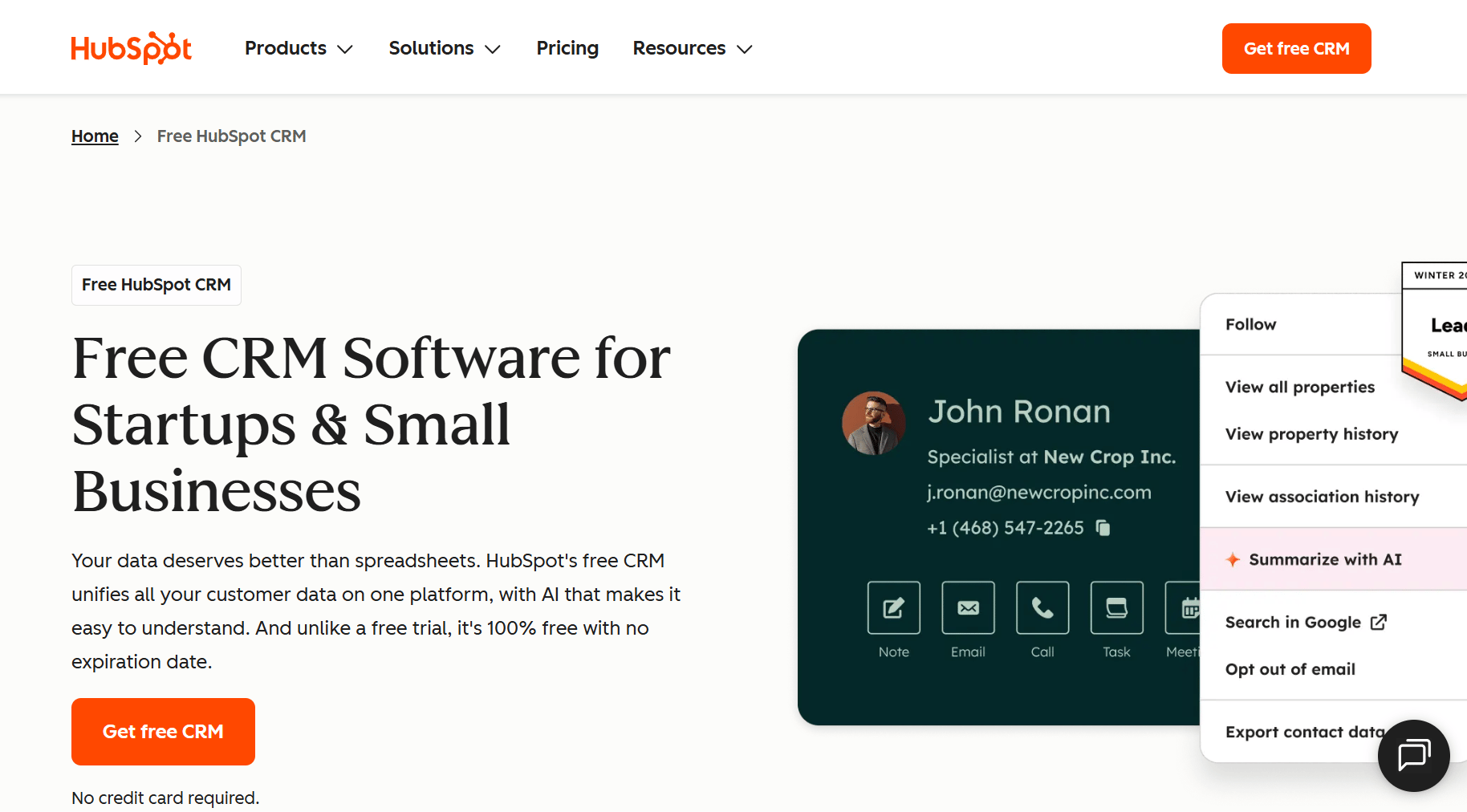Click the Task icon on contact card

[x=1116, y=607]
